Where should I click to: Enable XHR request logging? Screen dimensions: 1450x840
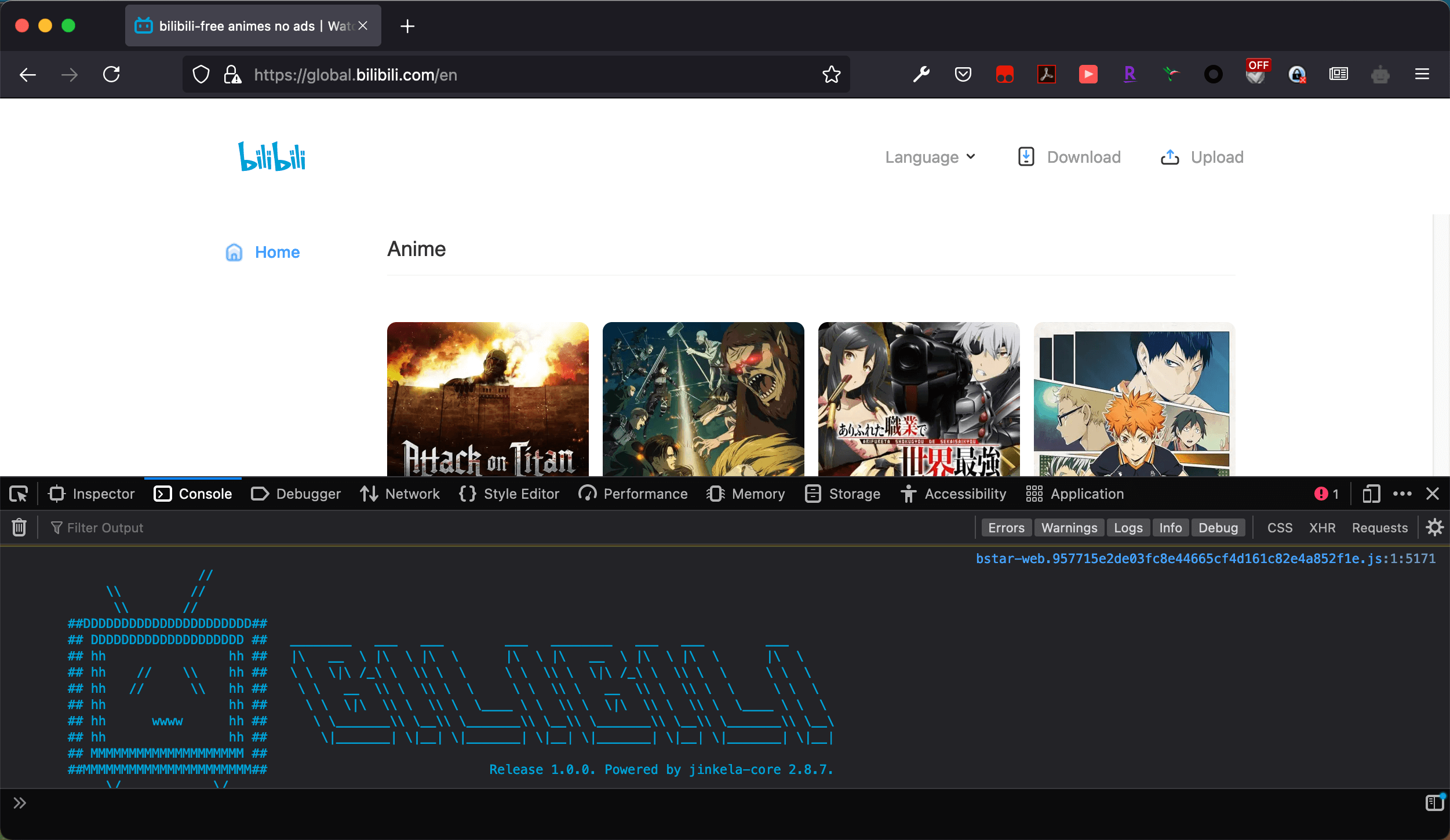1322,527
